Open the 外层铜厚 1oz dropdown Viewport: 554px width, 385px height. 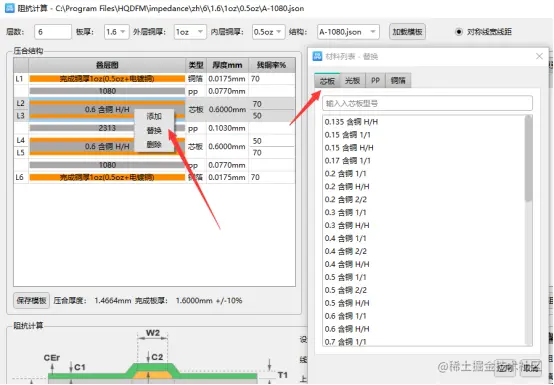pyautogui.click(x=190, y=32)
